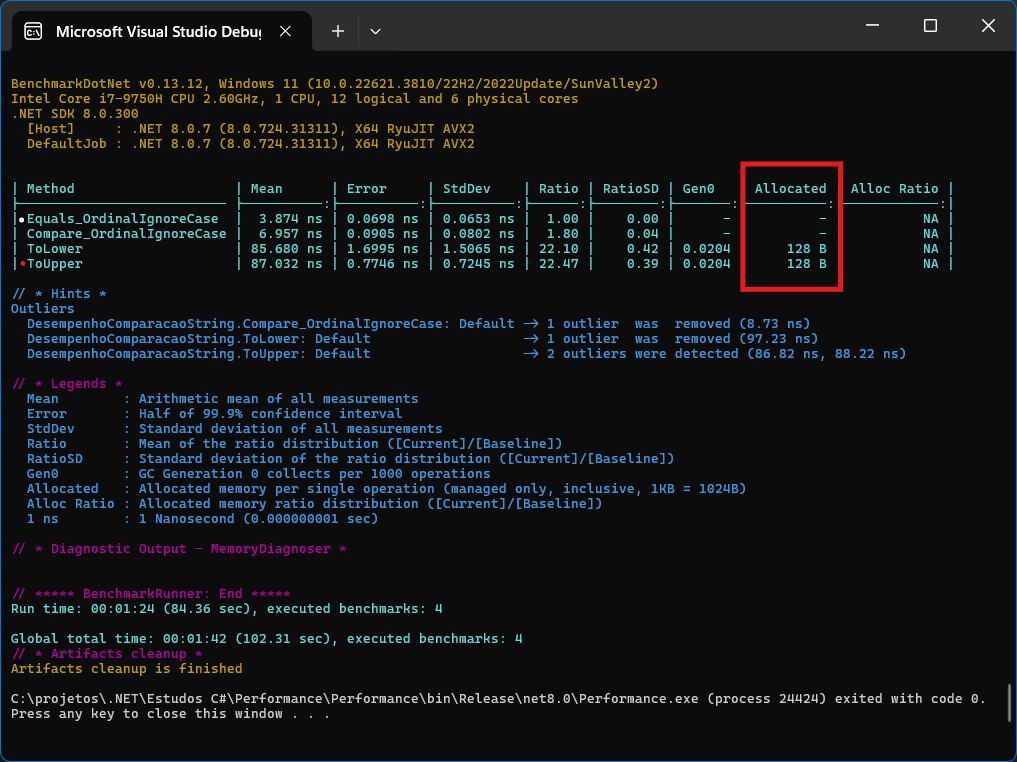The width and height of the screenshot is (1017, 762).
Task: Click the Diagnostic Output - MemoryDiagnoser heading
Action: pyautogui.click(x=179, y=549)
